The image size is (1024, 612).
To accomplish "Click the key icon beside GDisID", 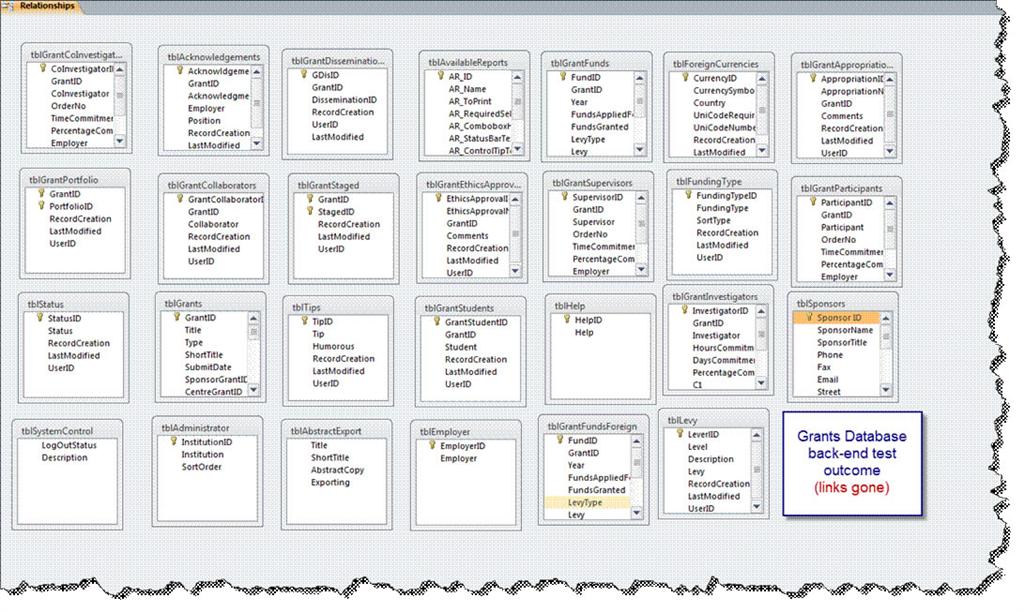I will (304, 74).
